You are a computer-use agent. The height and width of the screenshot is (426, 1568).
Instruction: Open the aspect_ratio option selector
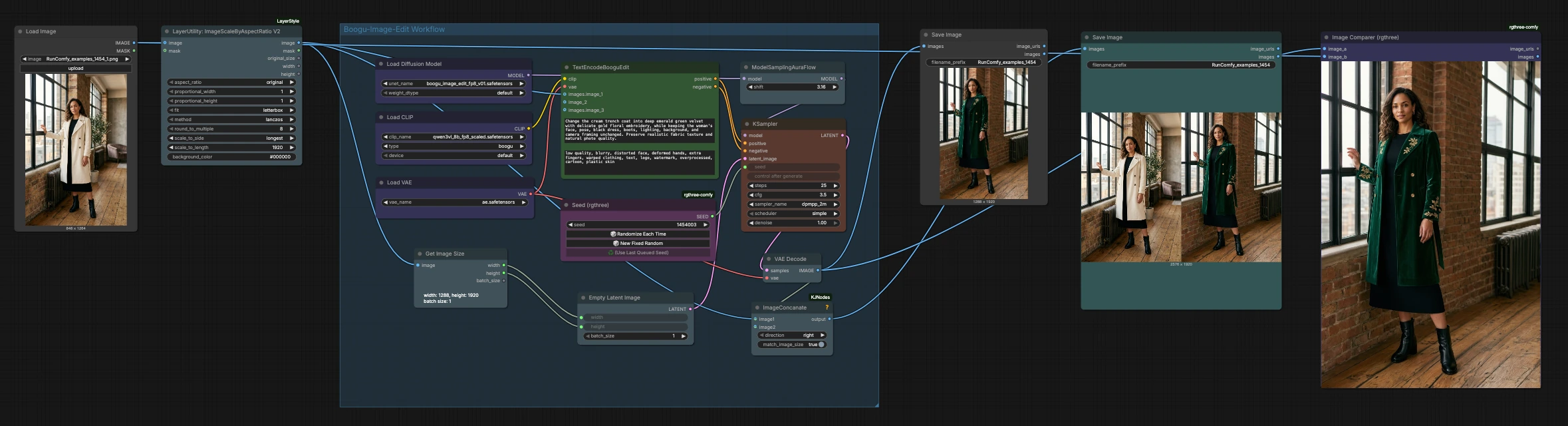point(231,83)
